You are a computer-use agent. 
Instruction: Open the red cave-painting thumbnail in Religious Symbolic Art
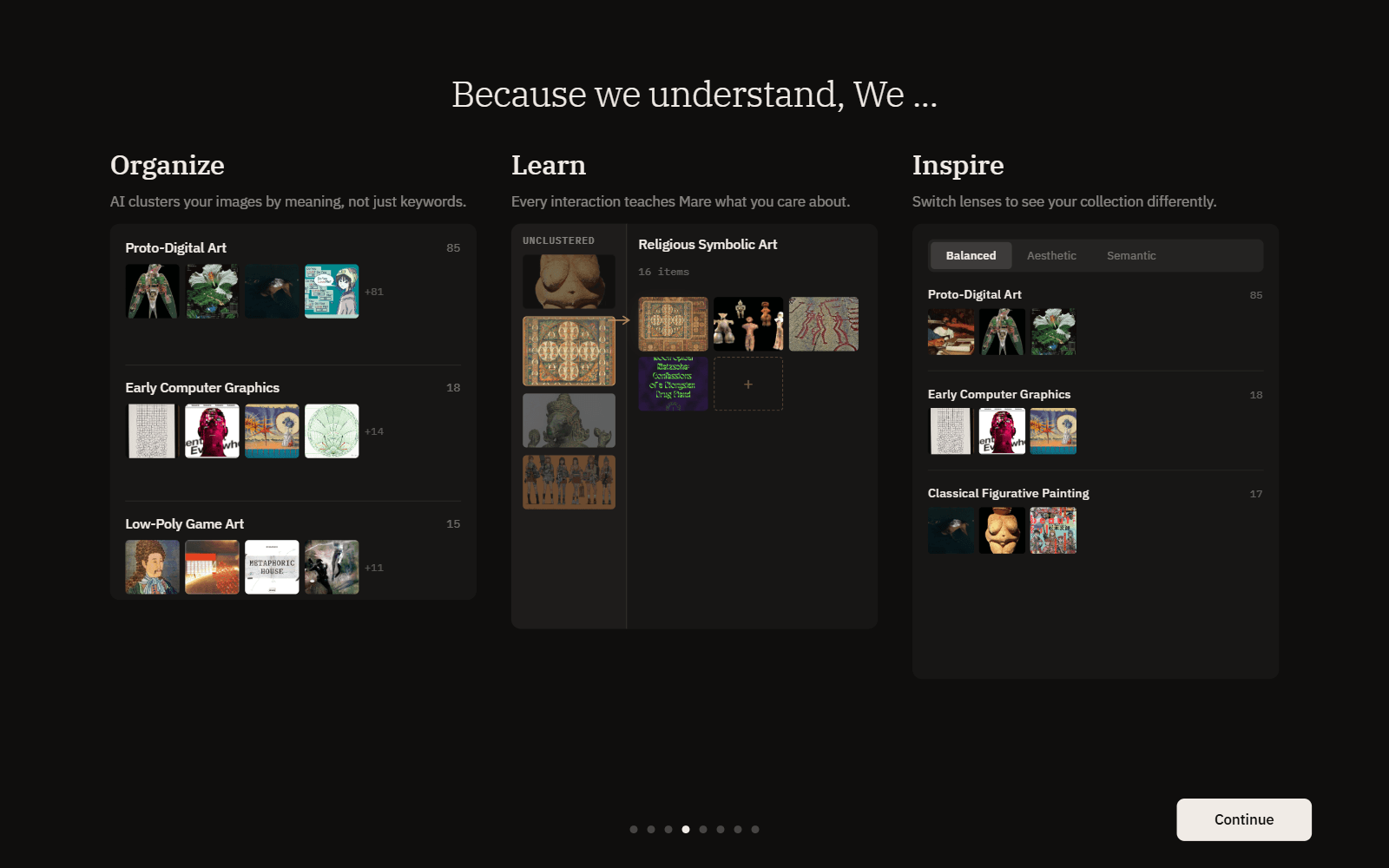[824, 324]
